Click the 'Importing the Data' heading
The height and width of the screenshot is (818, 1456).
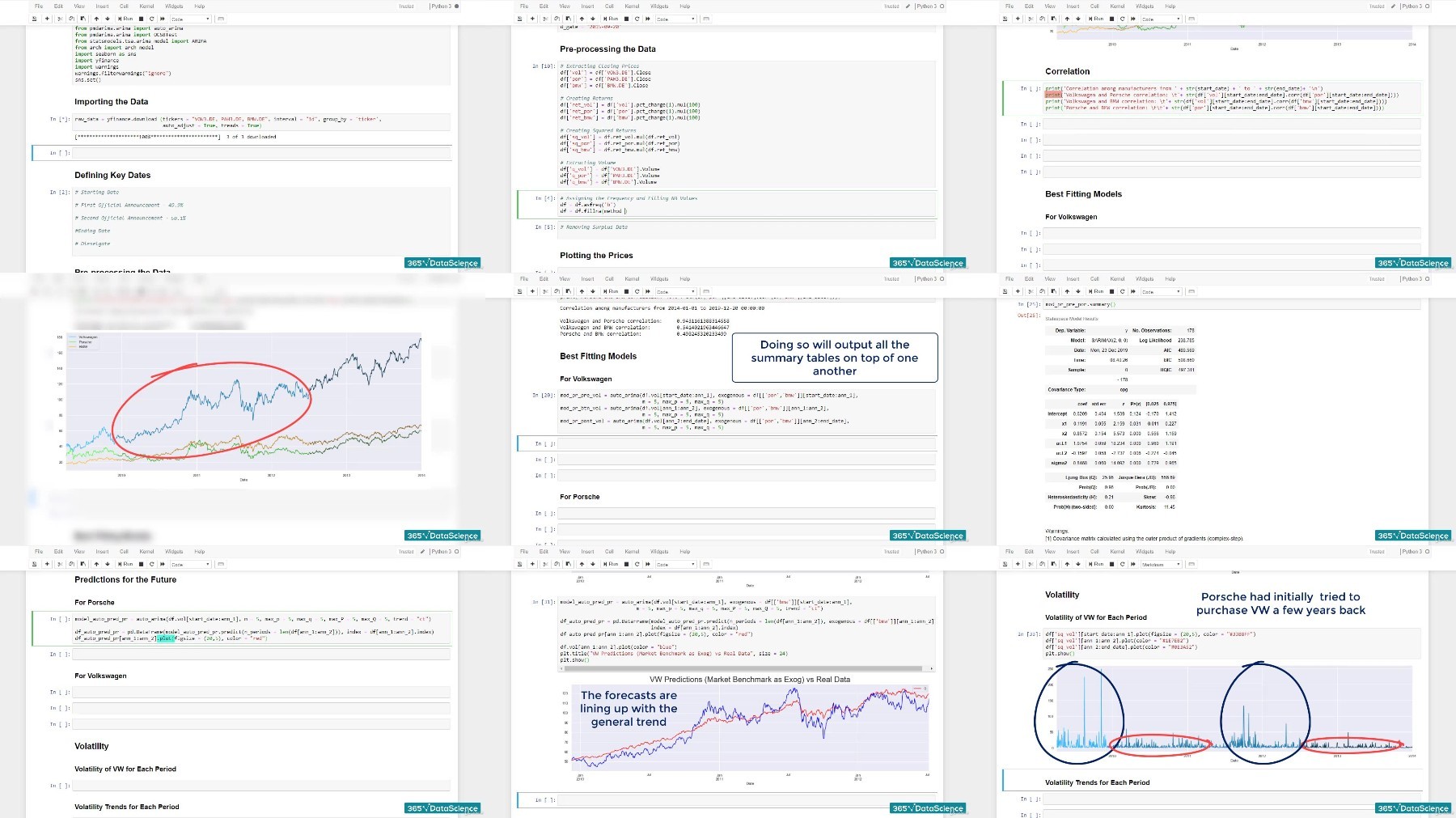click(x=112, y=102)
